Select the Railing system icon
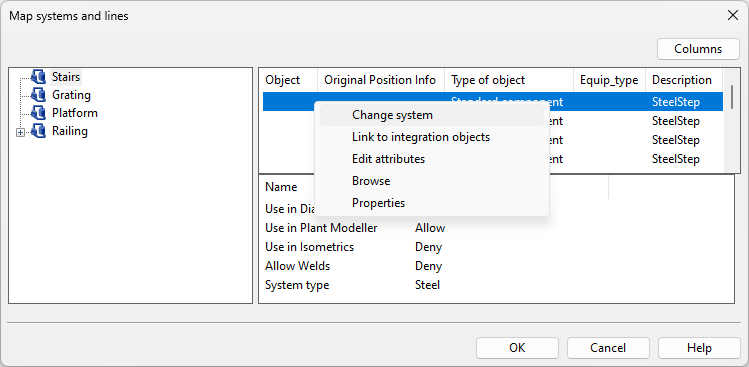 tap(38, 131)
